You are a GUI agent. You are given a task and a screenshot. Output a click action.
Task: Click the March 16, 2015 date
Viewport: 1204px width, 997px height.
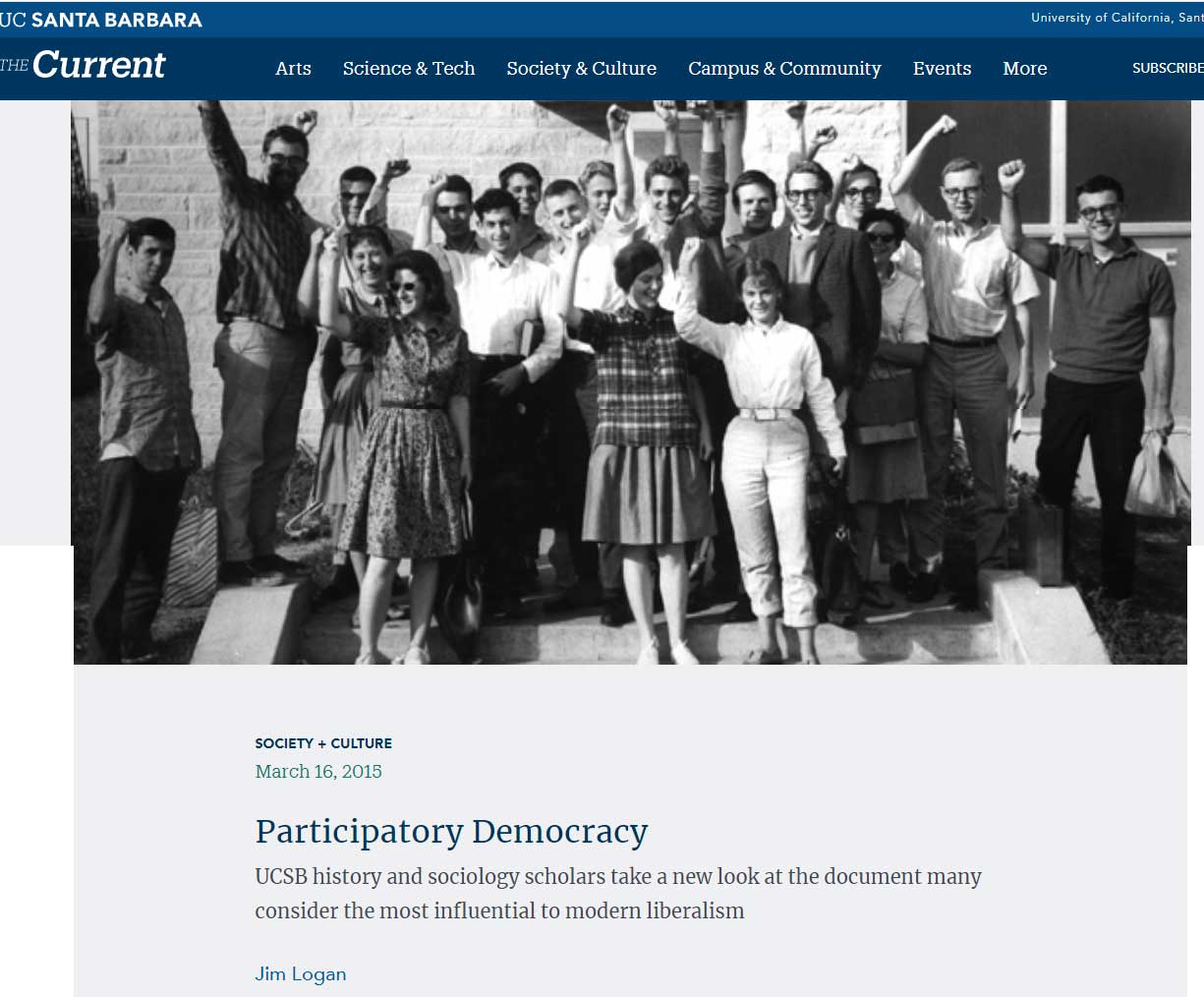pyautogui.click(x=318, y=771)
